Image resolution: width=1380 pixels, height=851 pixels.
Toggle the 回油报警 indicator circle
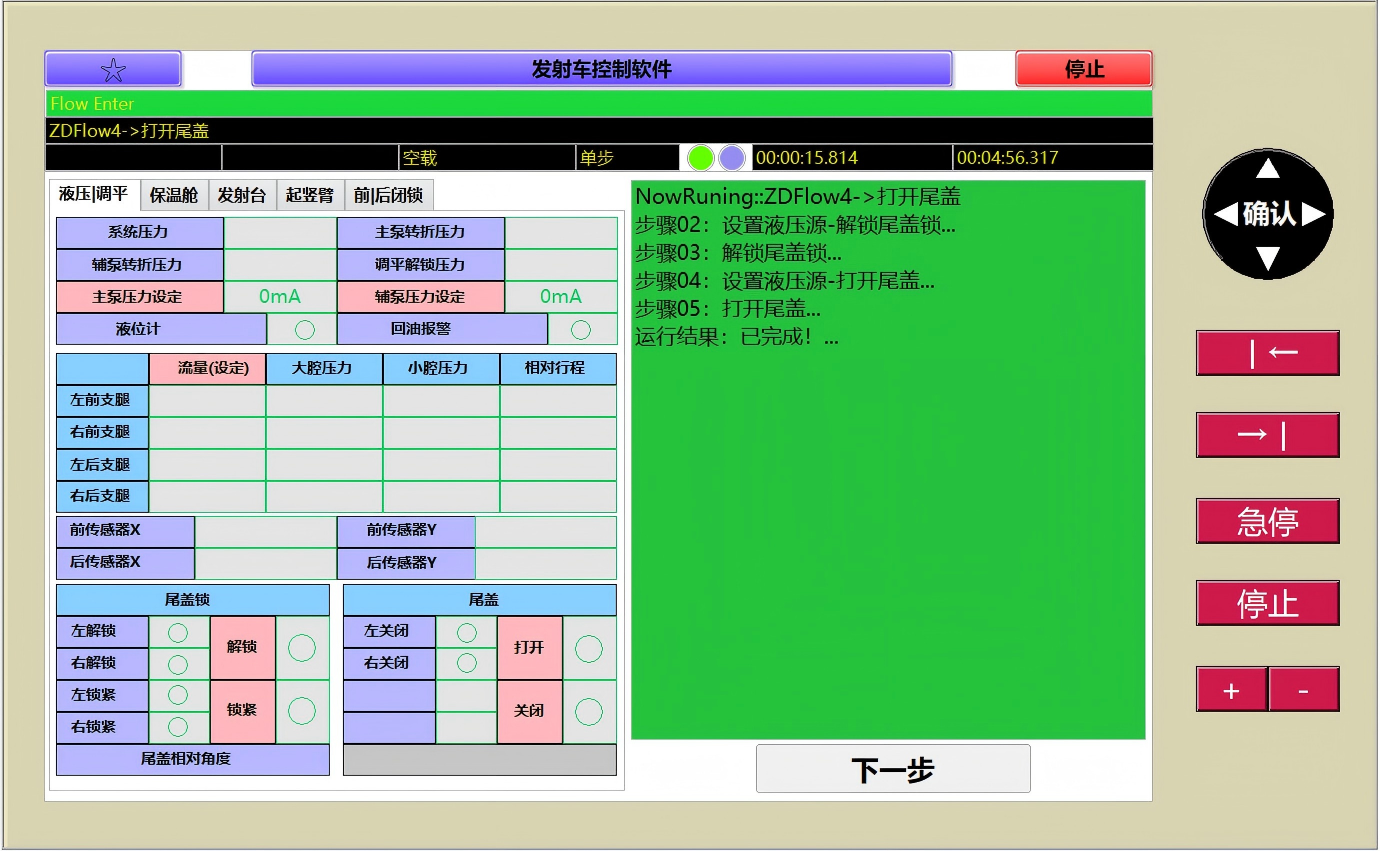click(x=581, y=329)
